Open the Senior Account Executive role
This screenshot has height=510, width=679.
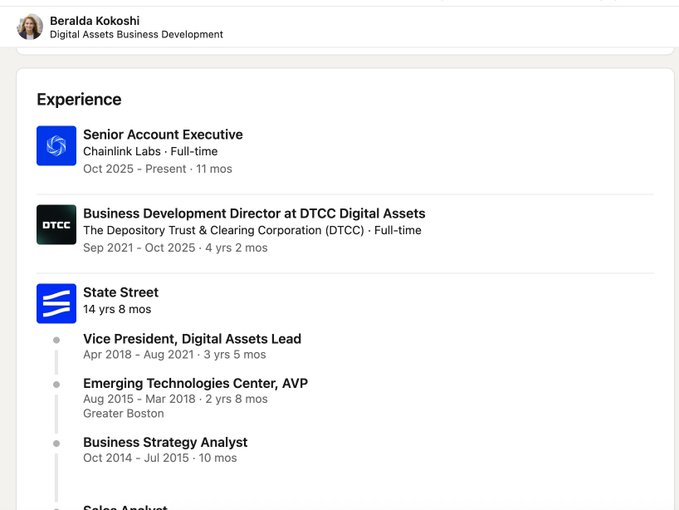[x=163, y=135]
